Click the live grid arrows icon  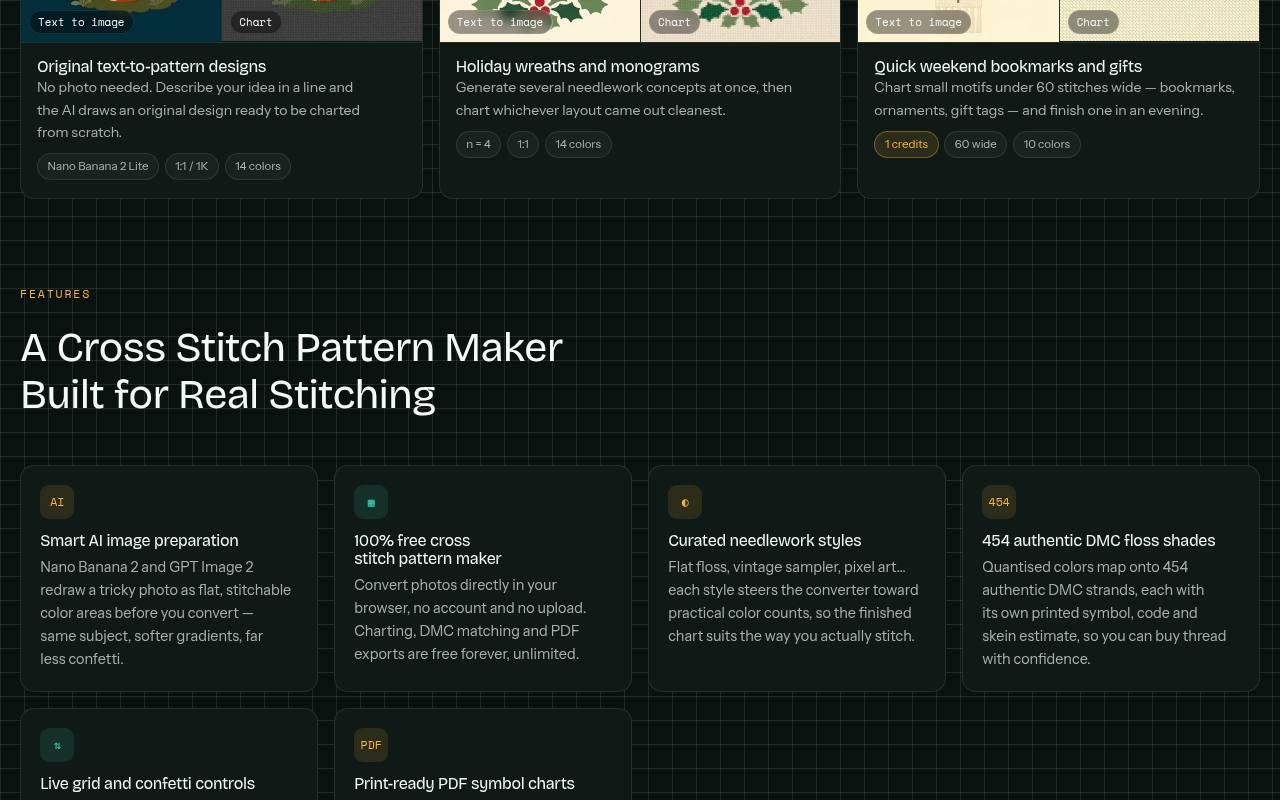pyautogui.click(x=57, y=745)
